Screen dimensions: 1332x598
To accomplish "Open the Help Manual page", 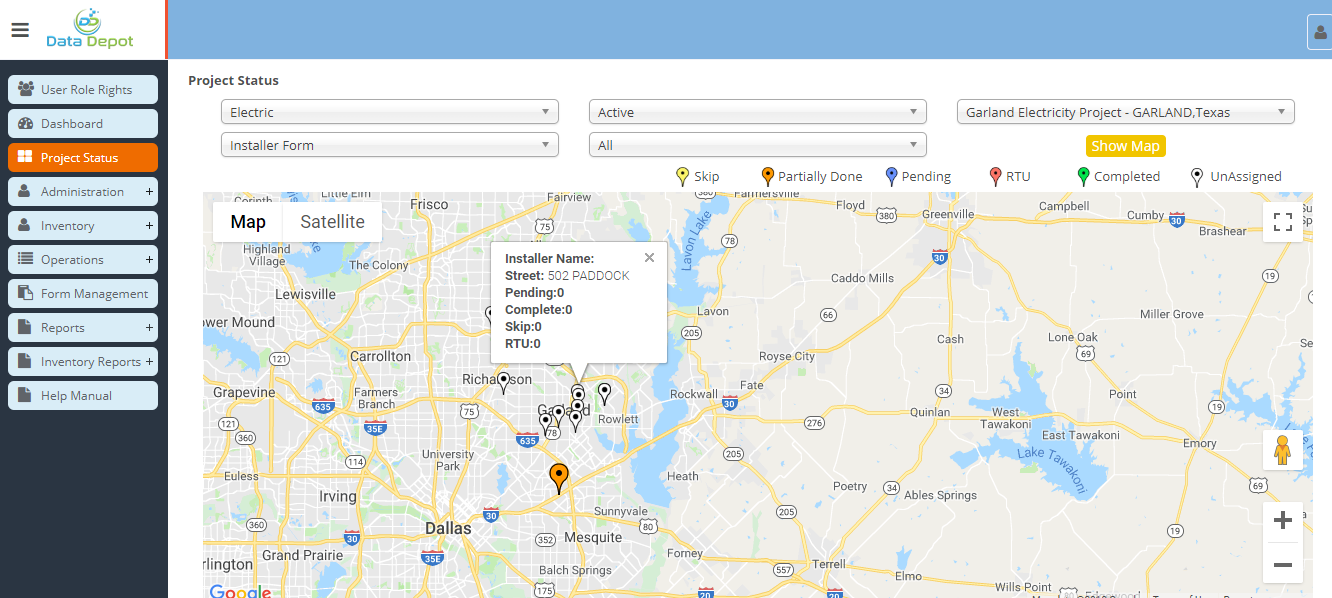I will point(83,396).
